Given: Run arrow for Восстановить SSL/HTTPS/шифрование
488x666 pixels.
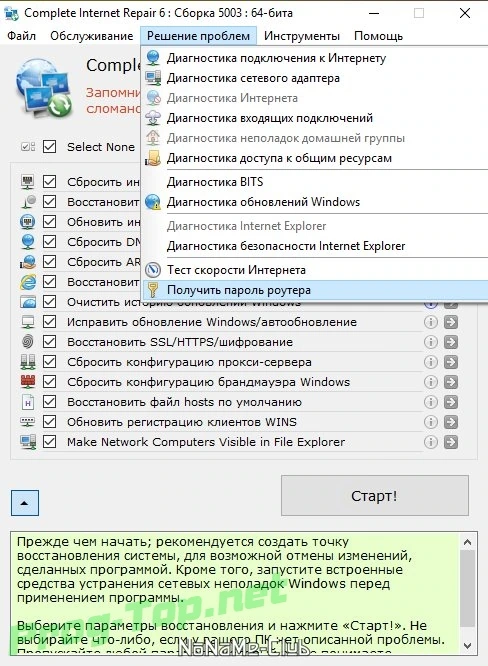Looking at the screenshot, I should [451, 342].
